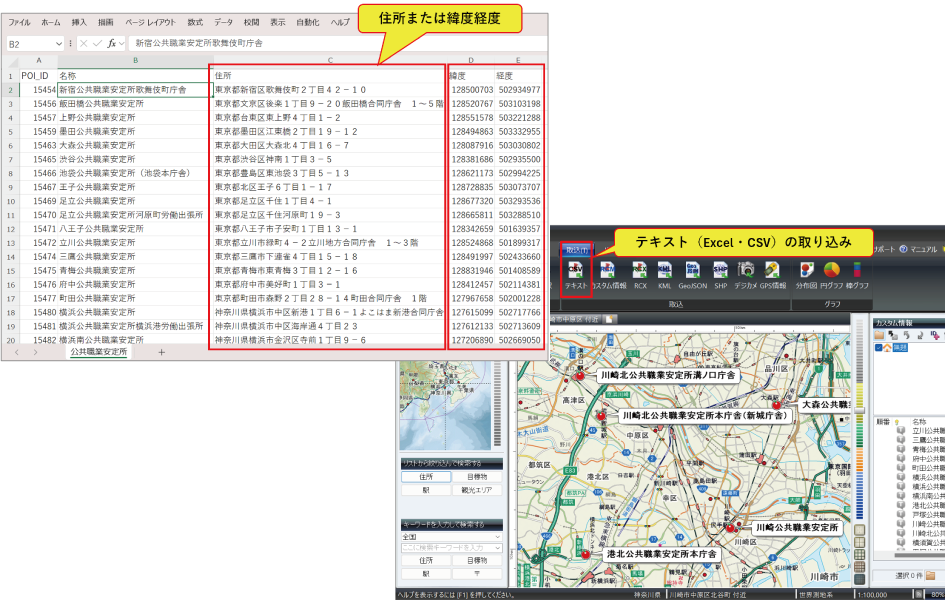Expand the Excel formula bar function dropdown
Image resolution: width=945 pixels, height=600 pixels.
point(122,43)
